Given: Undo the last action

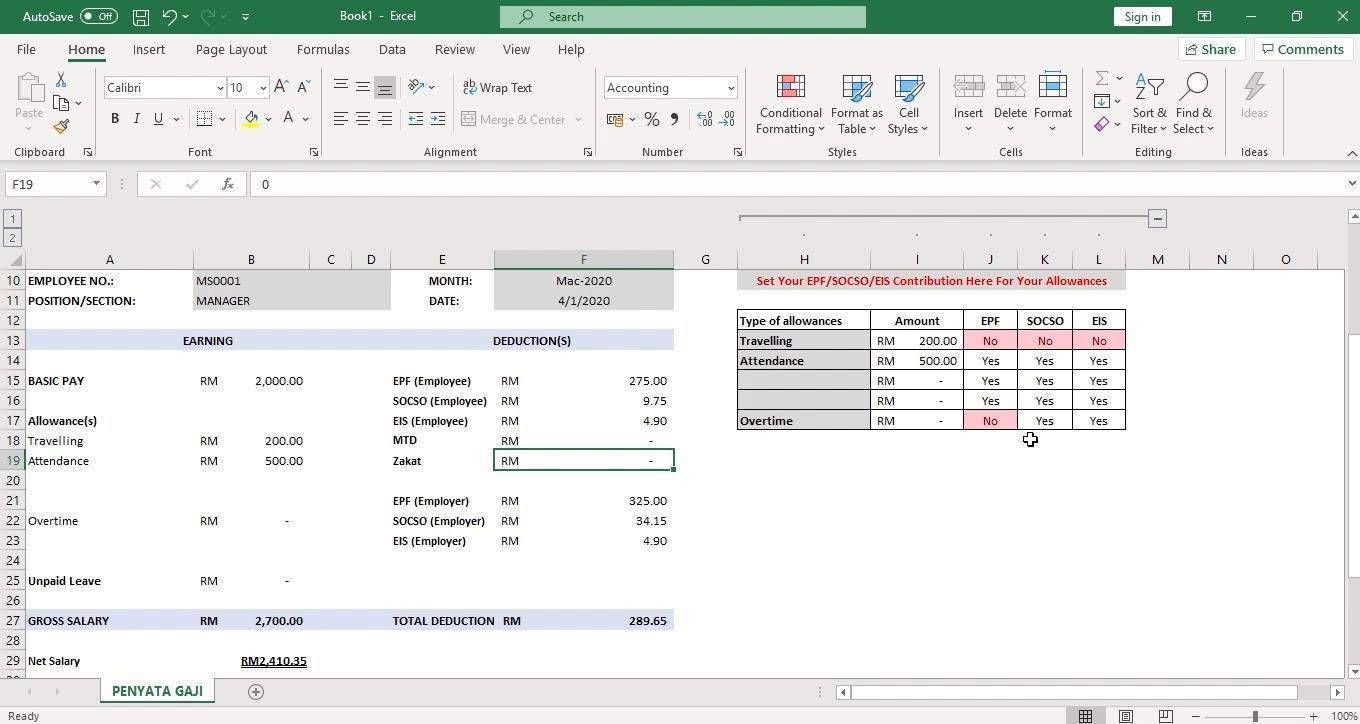Looking at the screenshot, I should [169, 17].
